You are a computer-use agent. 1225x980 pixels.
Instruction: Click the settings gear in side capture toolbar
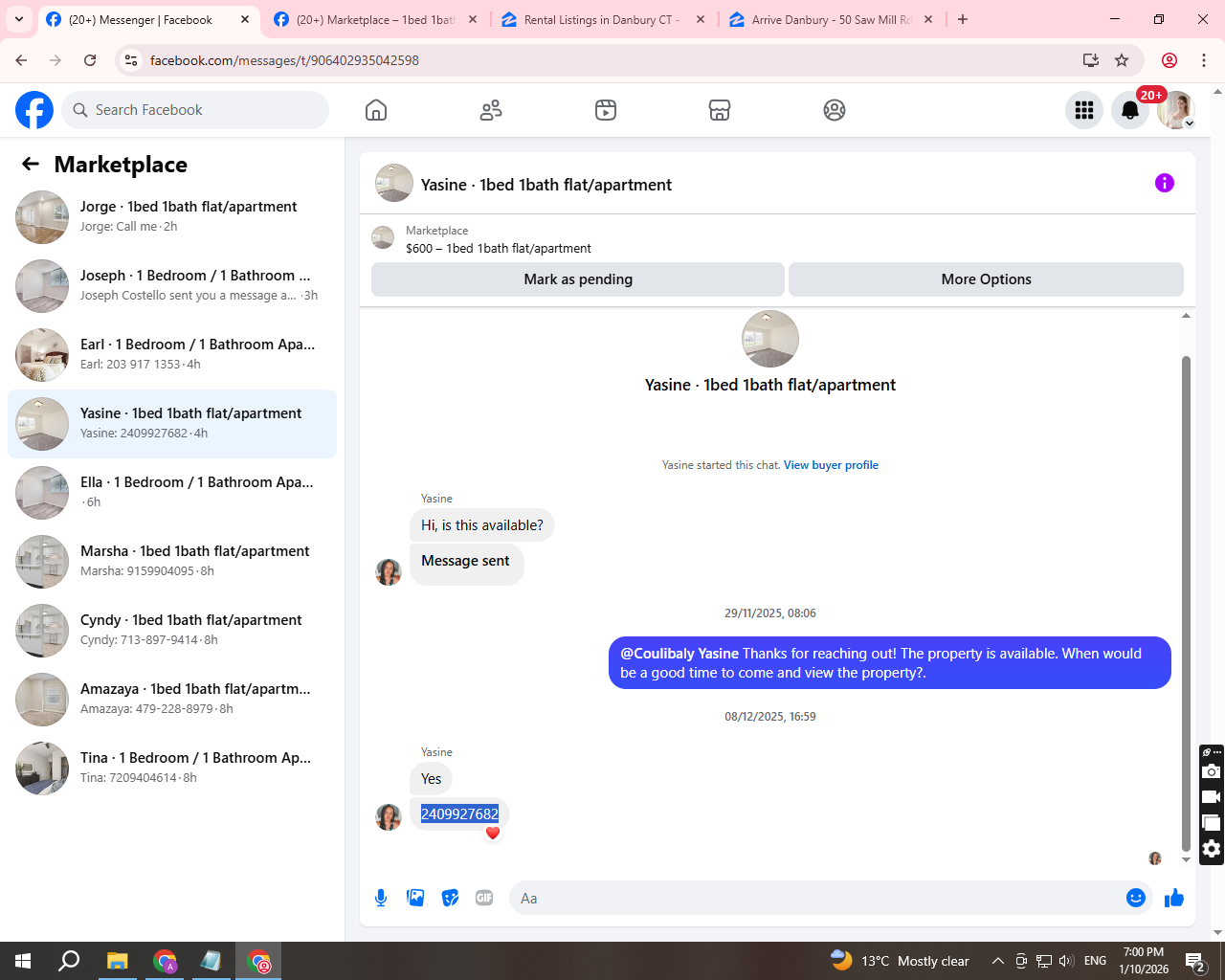pyautogui.click(x=1212, y=849)
